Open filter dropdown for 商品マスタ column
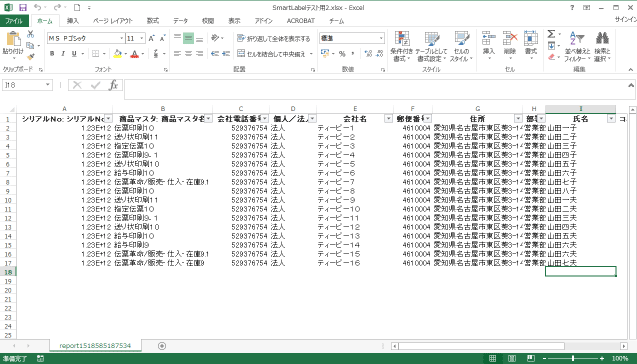637x364 pixels. click(208, 119)
